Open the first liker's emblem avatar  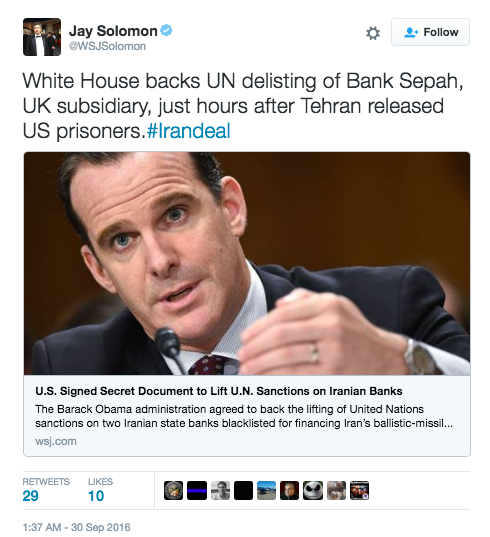coord(173,490)
